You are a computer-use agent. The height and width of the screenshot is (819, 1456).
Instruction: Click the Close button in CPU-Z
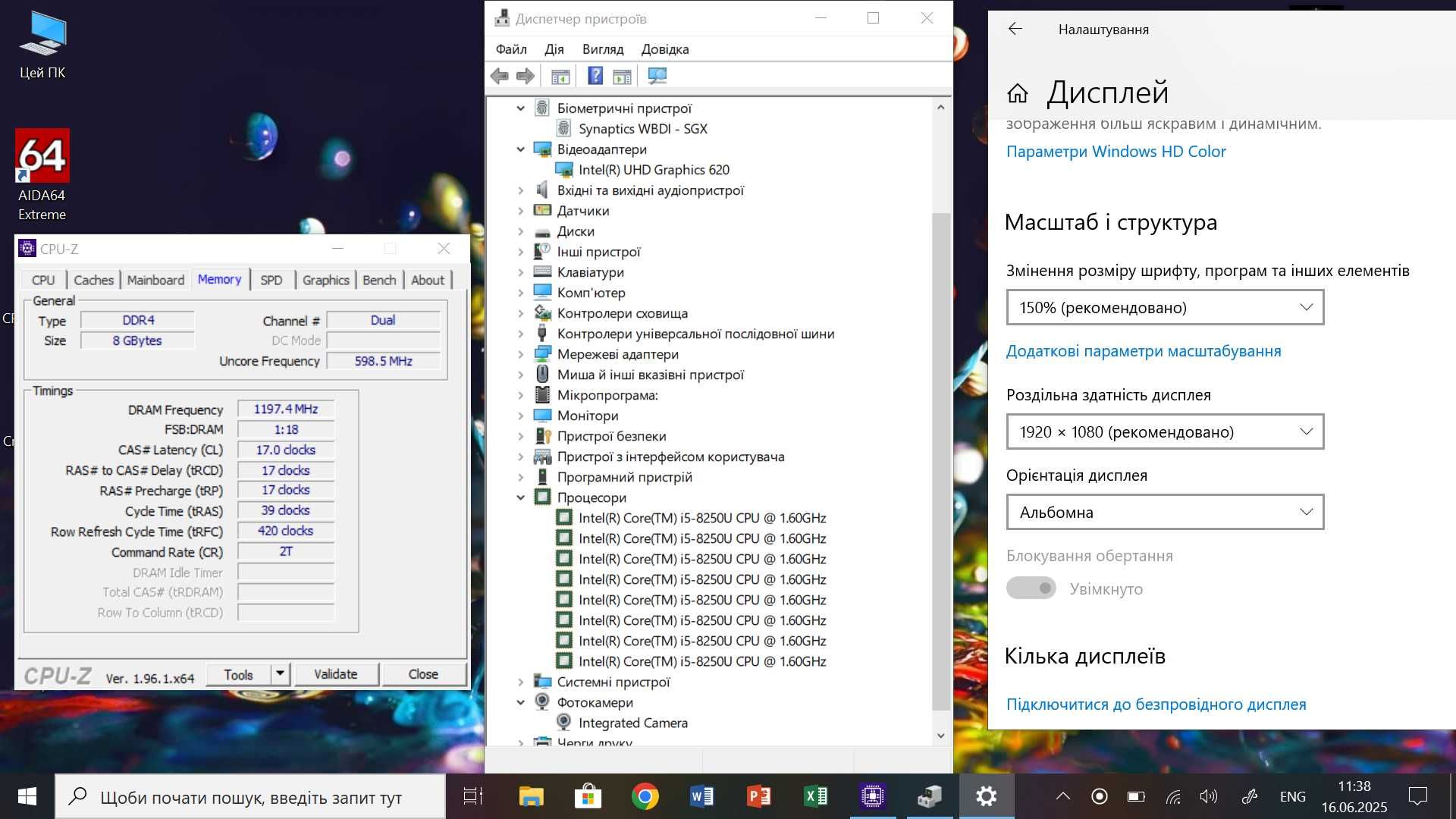click(x=423, y=674)
